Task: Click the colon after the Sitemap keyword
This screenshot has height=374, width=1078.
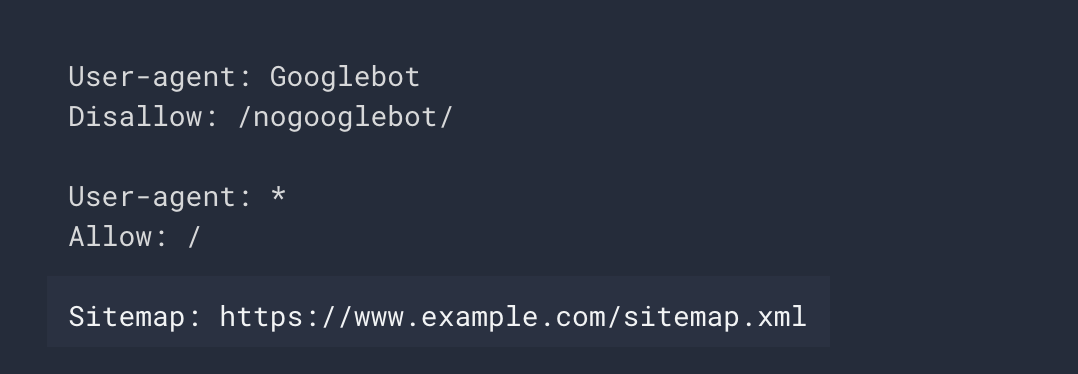Action: click(x=194, y=318)
